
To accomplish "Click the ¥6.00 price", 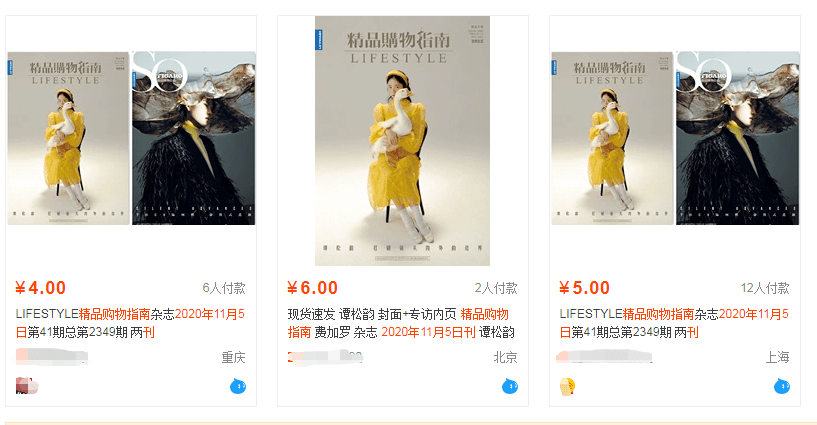I will [313, 288].
